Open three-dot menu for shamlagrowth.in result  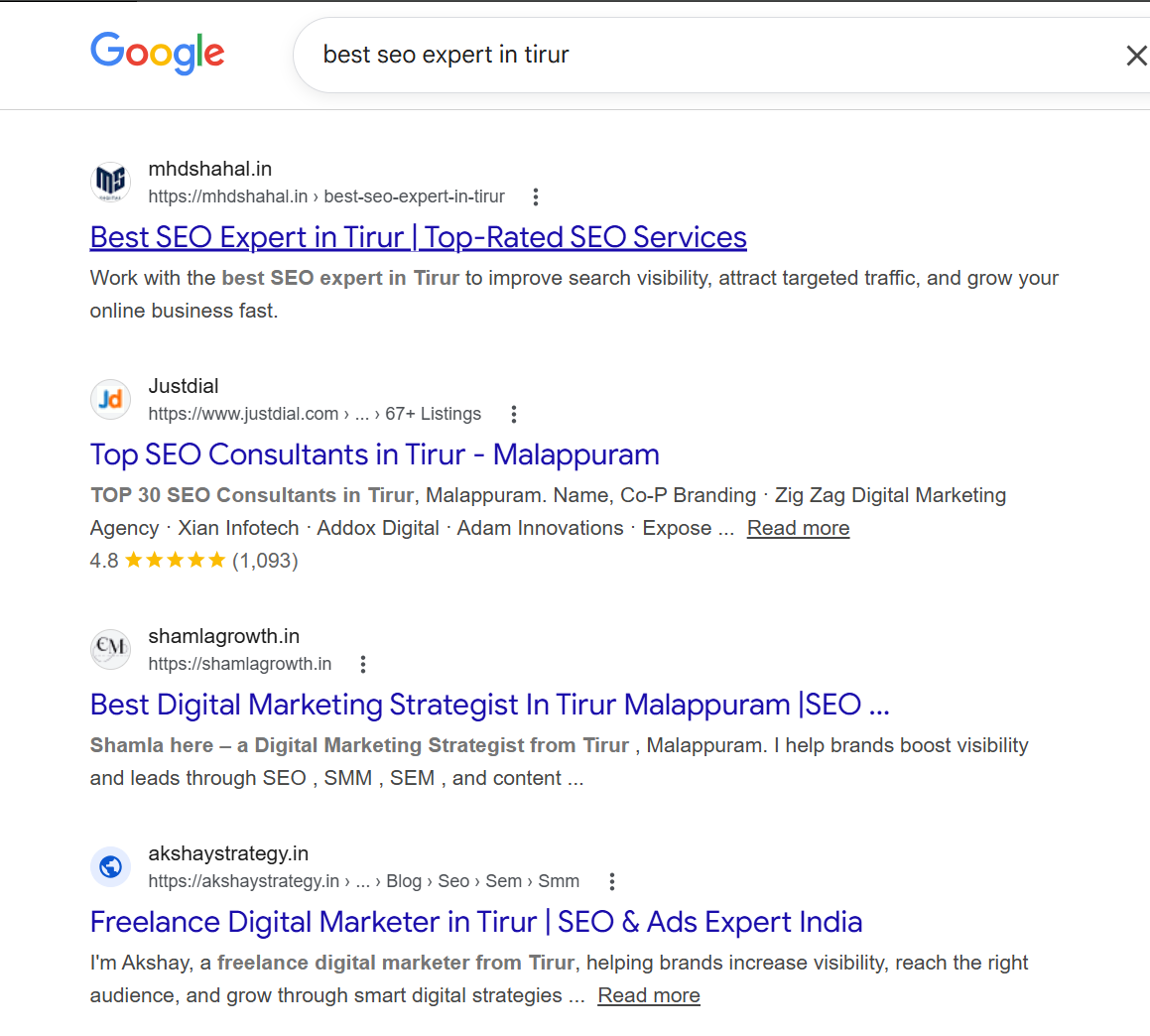(363, 664)
